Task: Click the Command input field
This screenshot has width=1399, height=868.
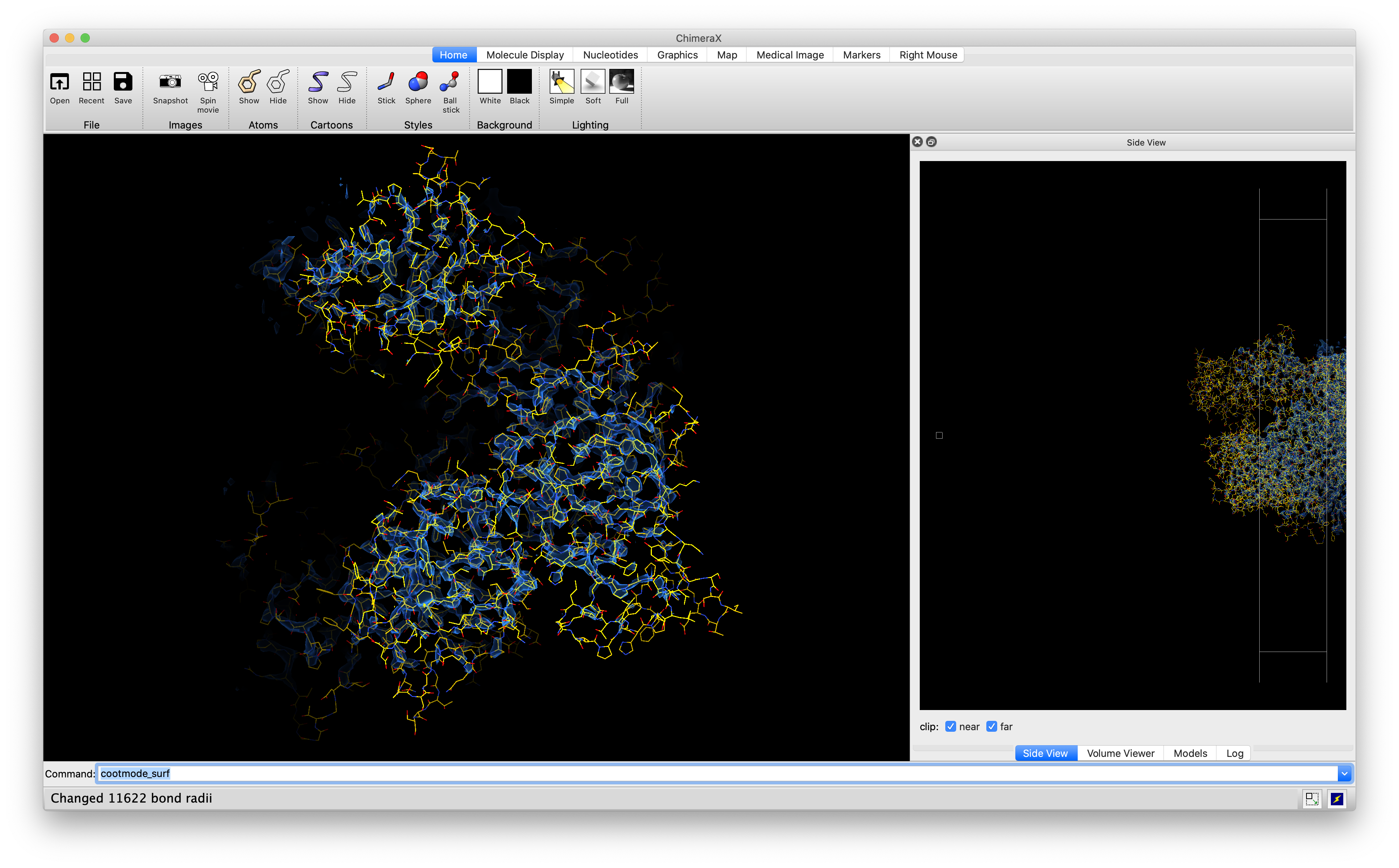Action: click(x=689, y=773)
